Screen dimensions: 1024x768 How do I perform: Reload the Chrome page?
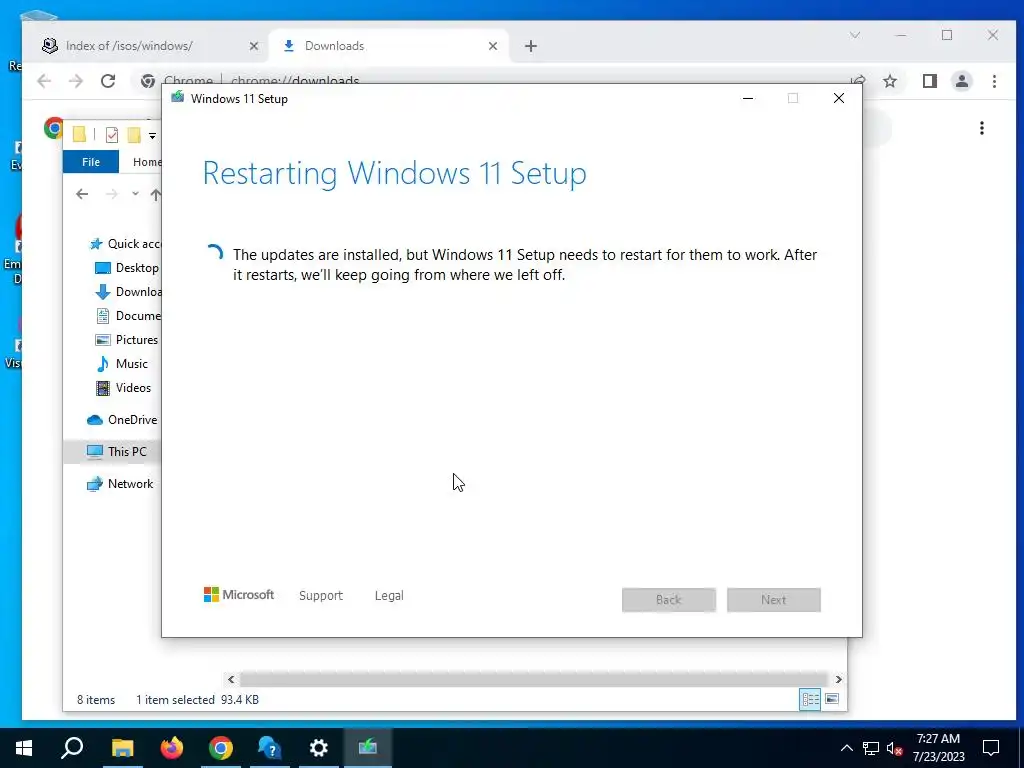click(x=108, y=81)
